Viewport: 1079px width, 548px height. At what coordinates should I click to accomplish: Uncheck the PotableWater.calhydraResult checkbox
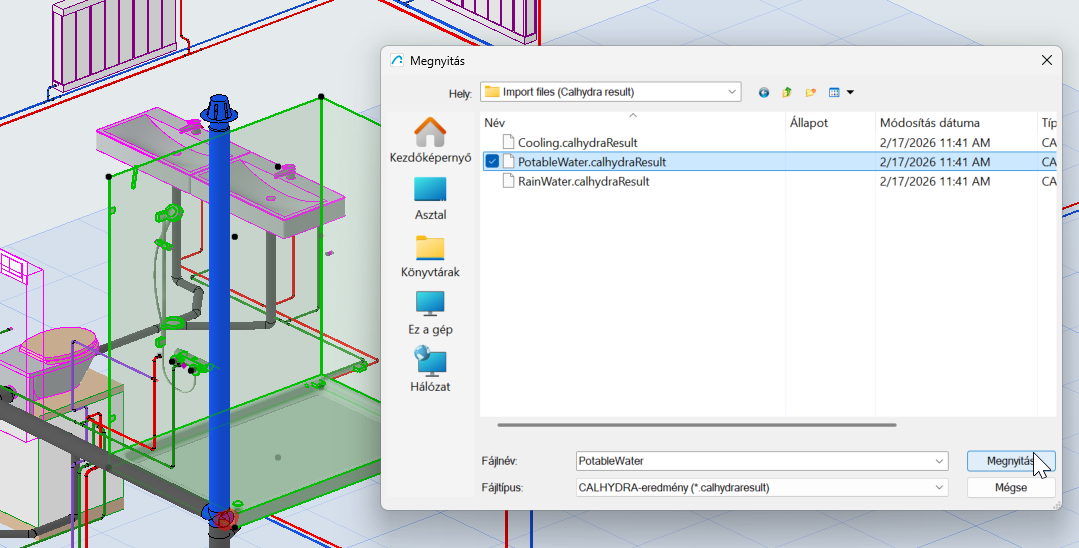492,162
